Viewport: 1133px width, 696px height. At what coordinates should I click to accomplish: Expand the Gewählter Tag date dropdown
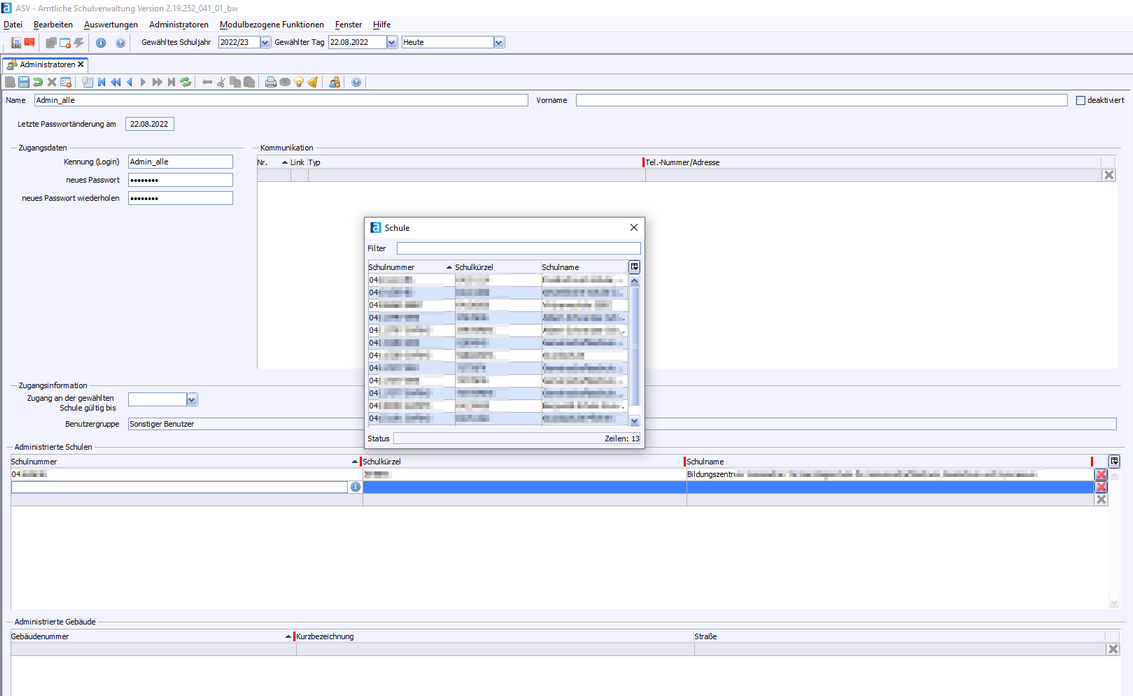pos(391,43)
